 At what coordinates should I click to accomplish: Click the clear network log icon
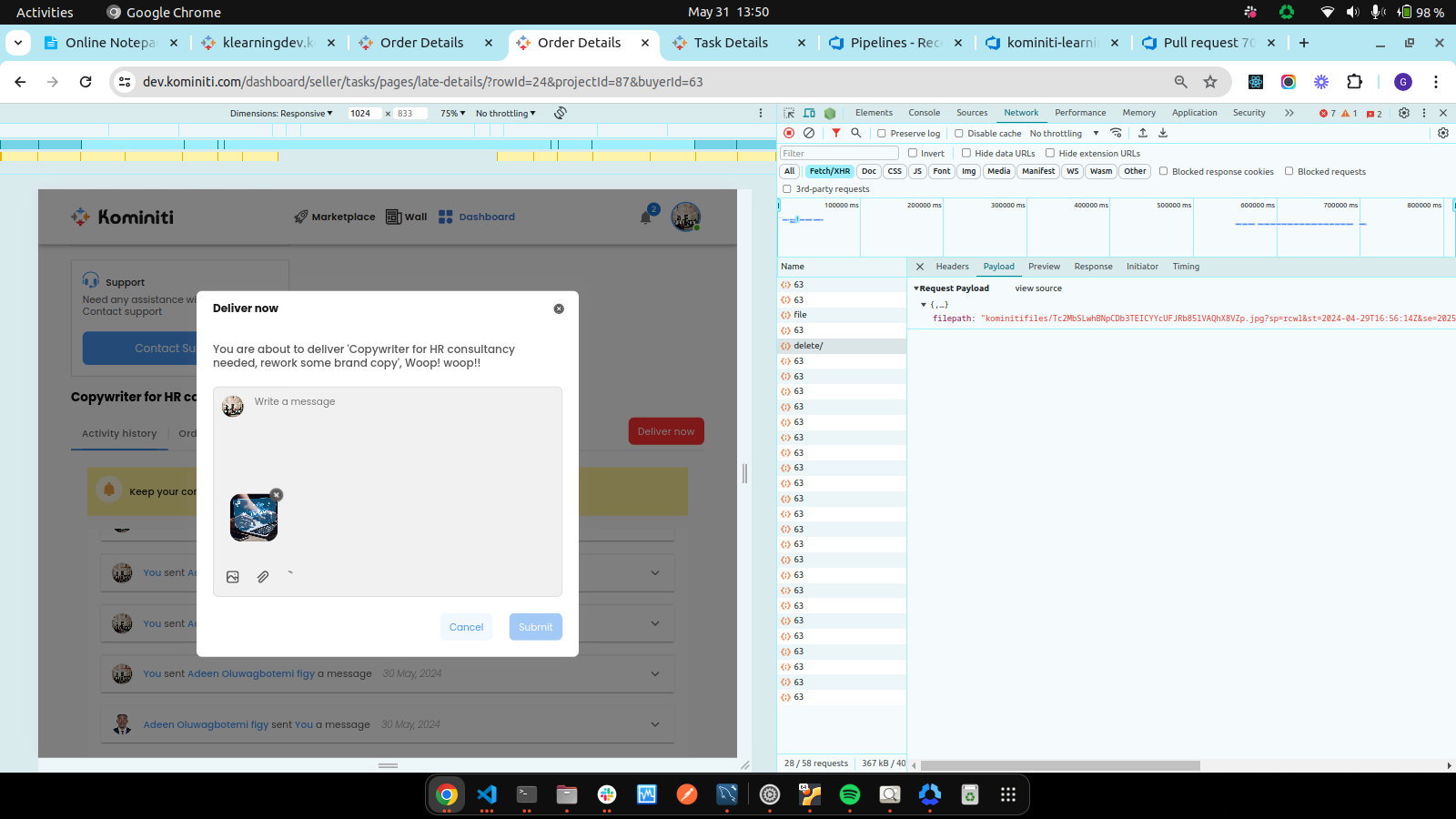tap(809, 133)
